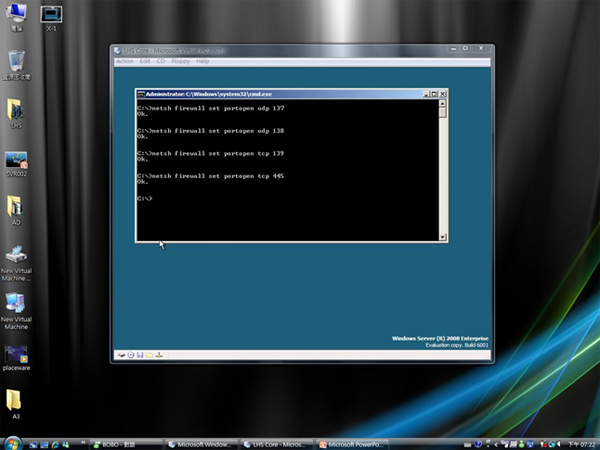Image resolution: width=600 pixels, height=450 pixels.
Task: Open the CD menu in Virtual PC
Action: (x=161, y=61)
